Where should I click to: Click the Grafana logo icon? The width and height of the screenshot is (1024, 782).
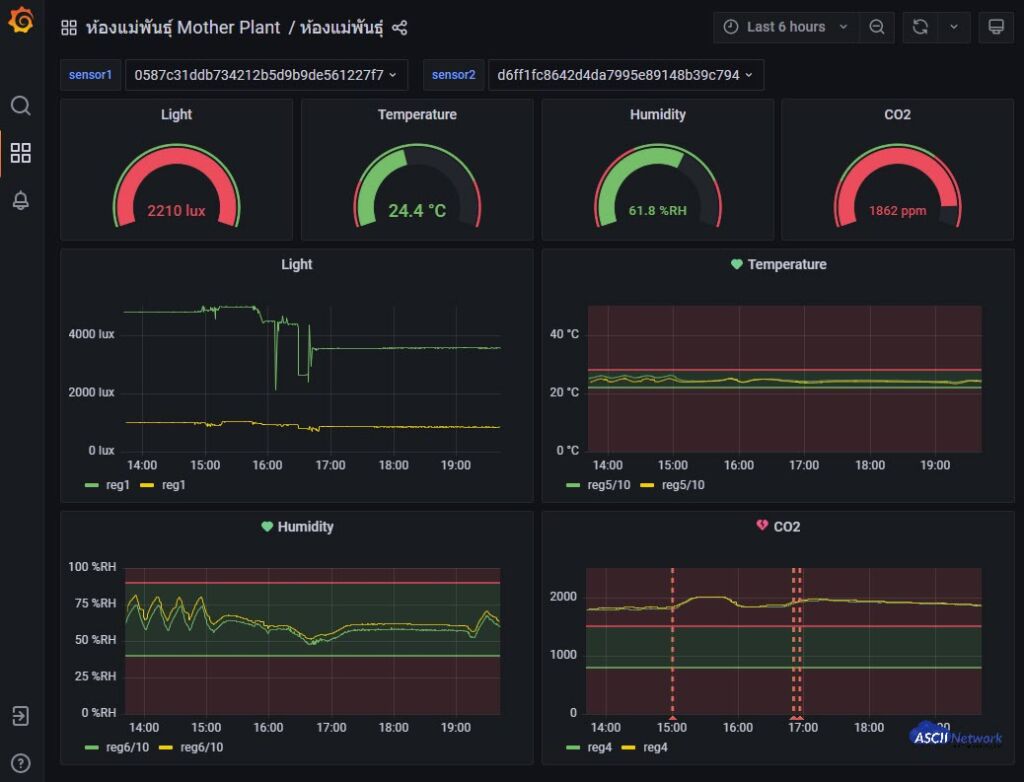click(21, 21)
